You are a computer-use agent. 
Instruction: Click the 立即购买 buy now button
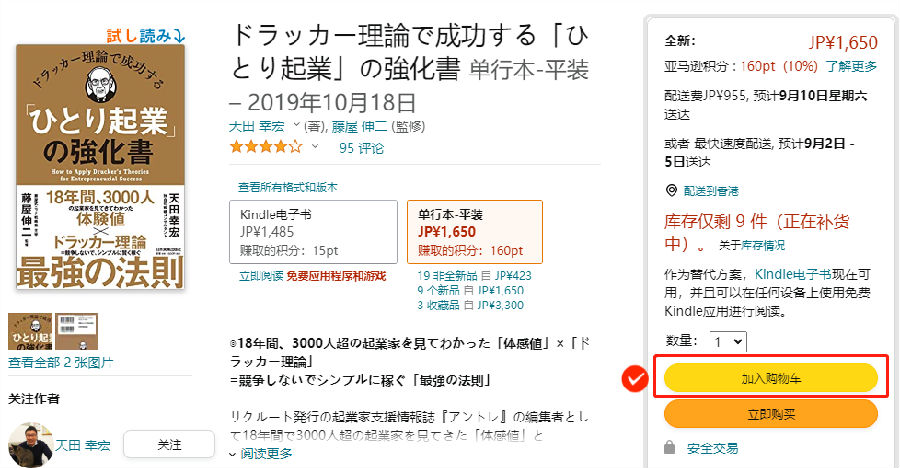(770, 413)
